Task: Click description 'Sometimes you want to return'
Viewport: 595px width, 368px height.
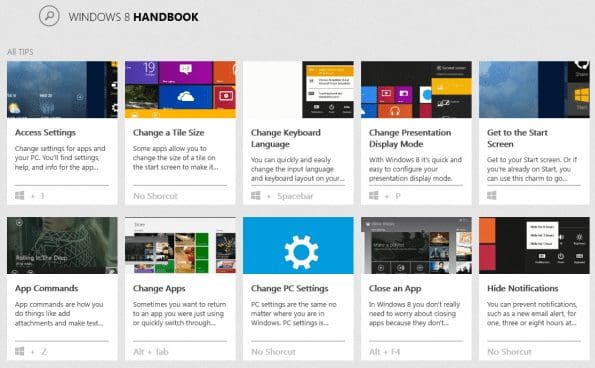Action: coord(179,314)
